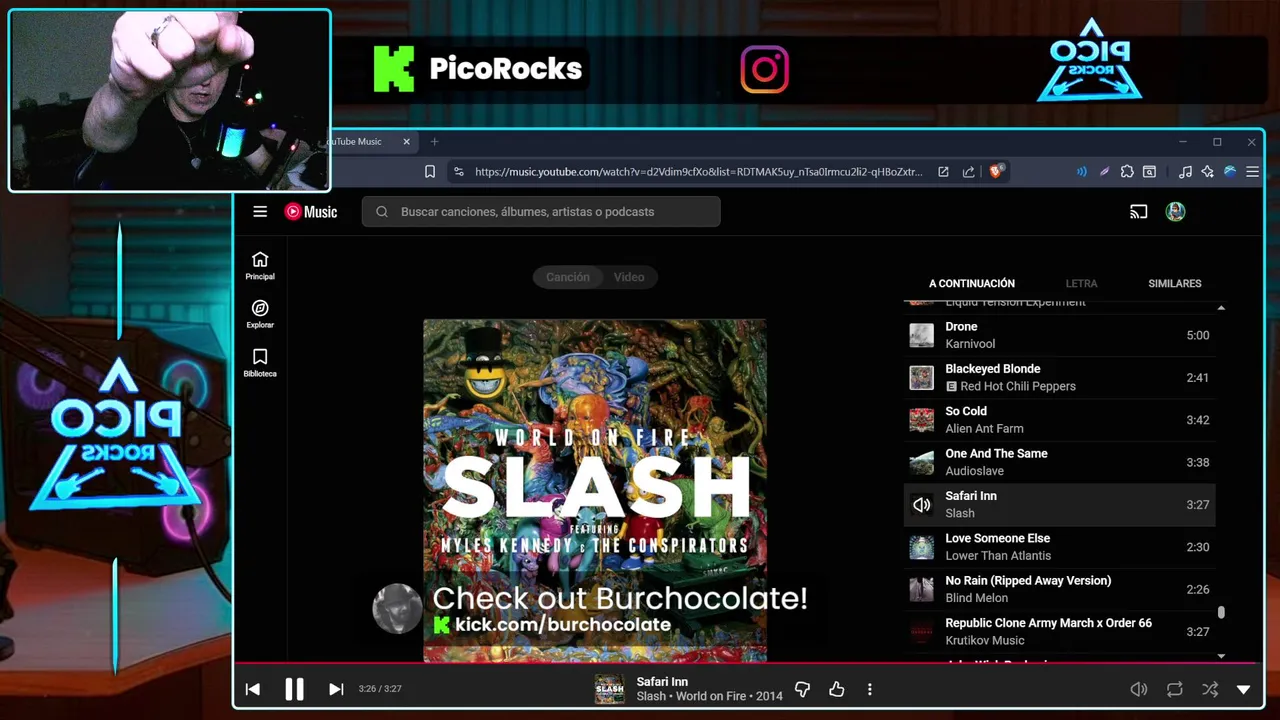Open the SIMILARES tab
This screenshot has width=1280, height=720.
pos(1175,283)
